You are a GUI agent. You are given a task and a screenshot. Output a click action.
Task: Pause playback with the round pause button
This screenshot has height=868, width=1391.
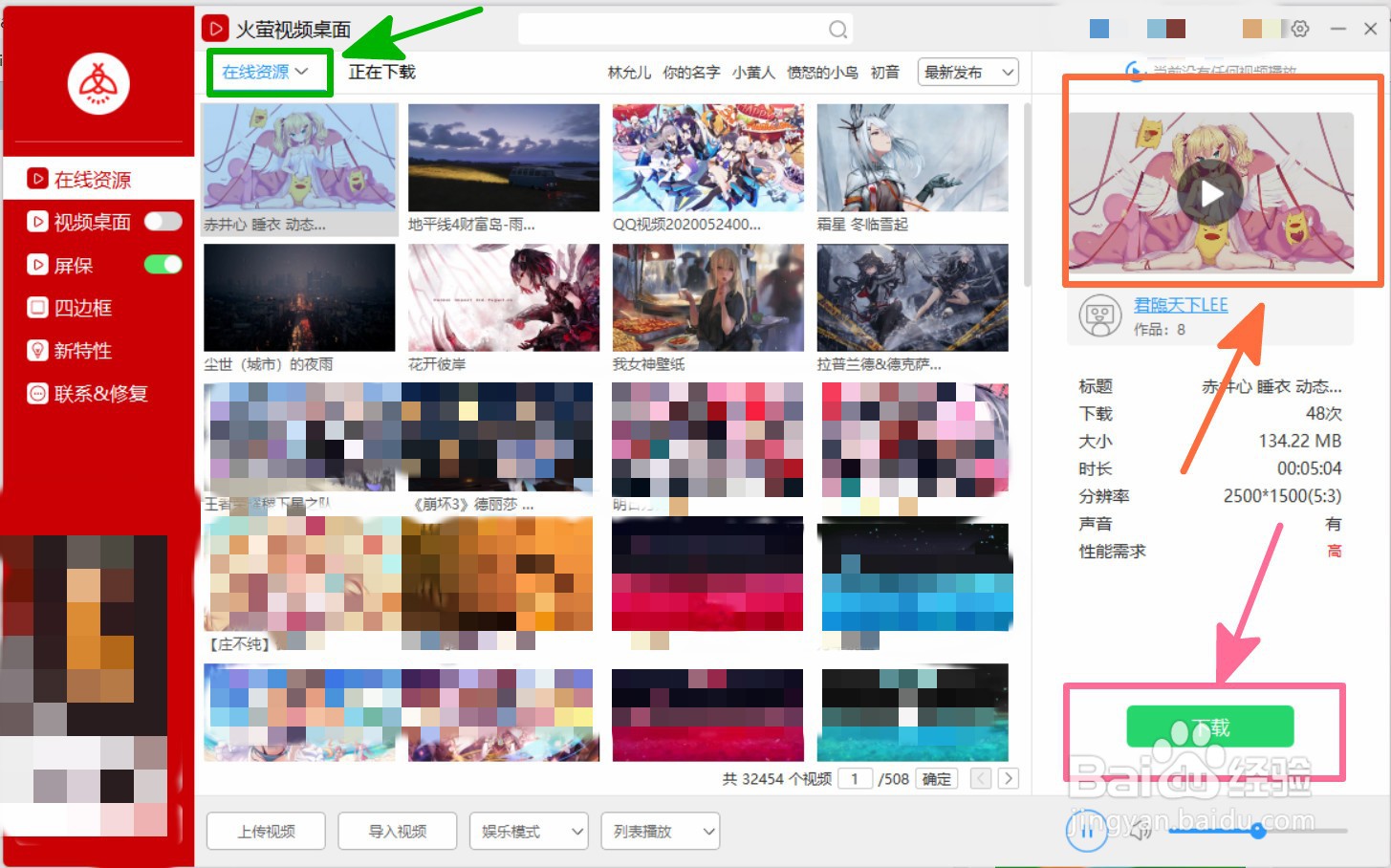(x=1087, y=830)
